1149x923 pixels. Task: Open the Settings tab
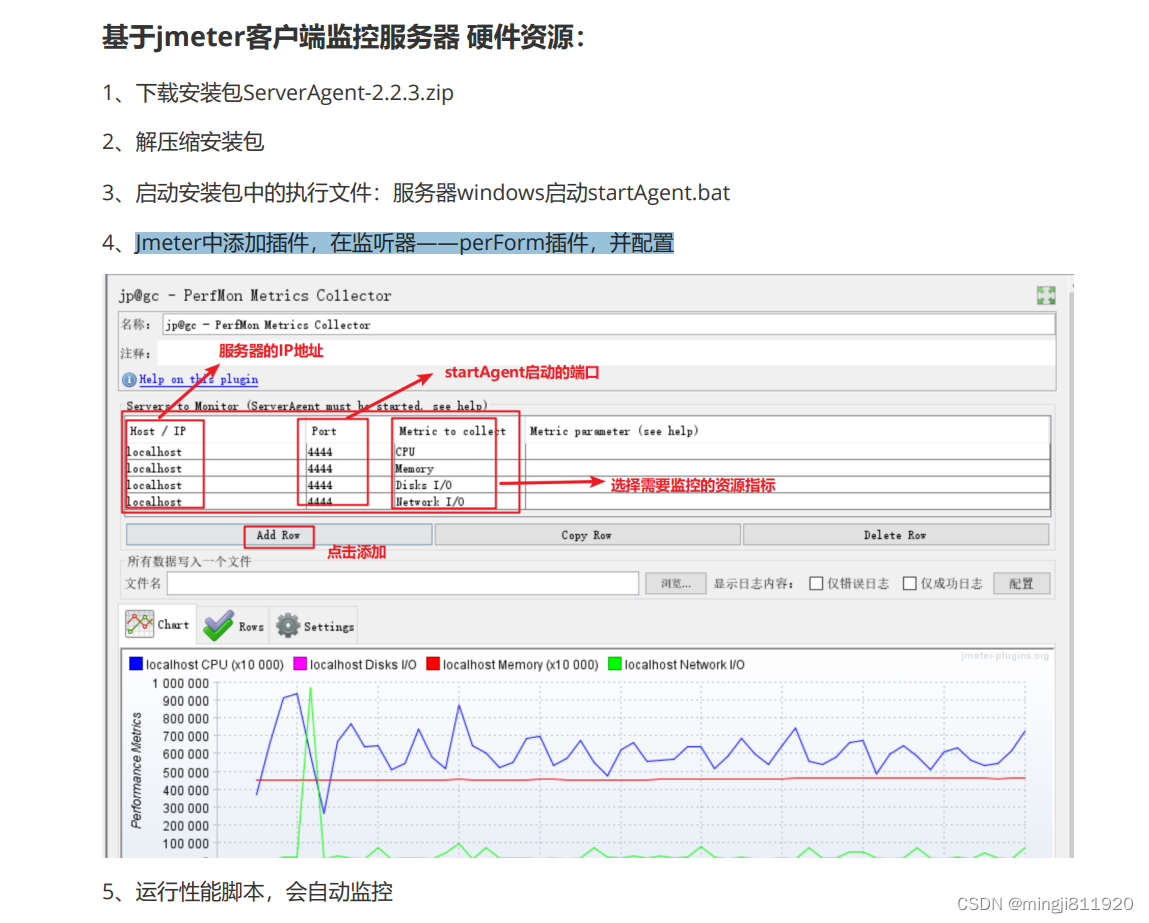tap(314, 626)
